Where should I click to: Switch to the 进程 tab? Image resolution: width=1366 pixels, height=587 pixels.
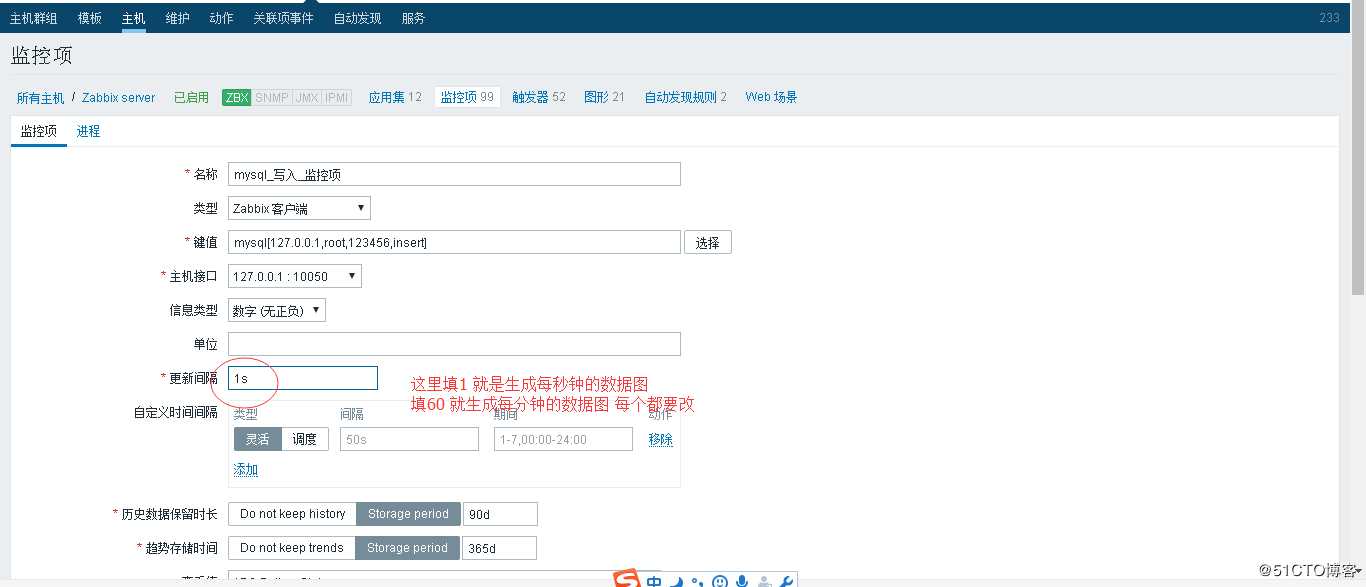pyautogui.click(x=88, y=131)
